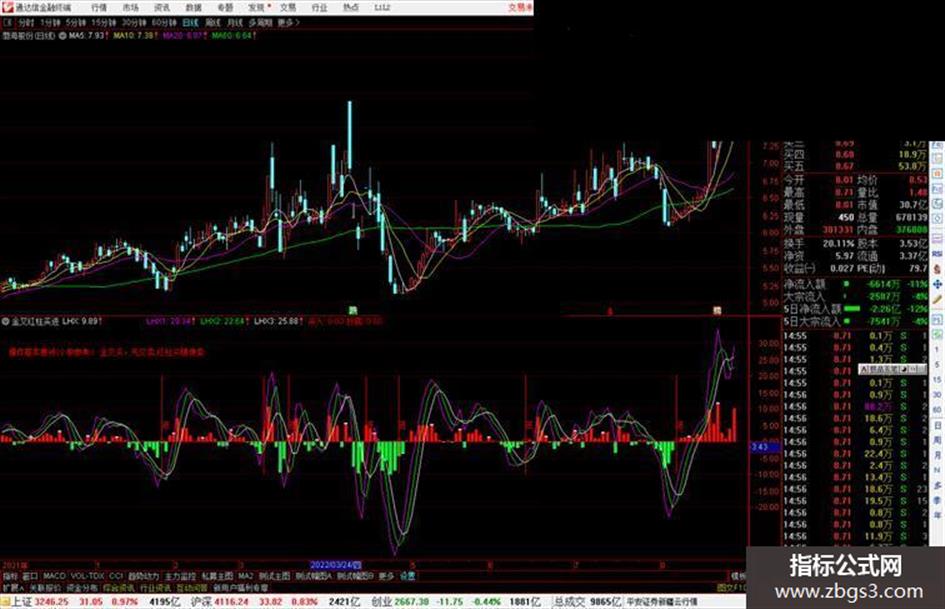
Task: Open the 指标 indicator tab
Action: (x=10, y=576)
